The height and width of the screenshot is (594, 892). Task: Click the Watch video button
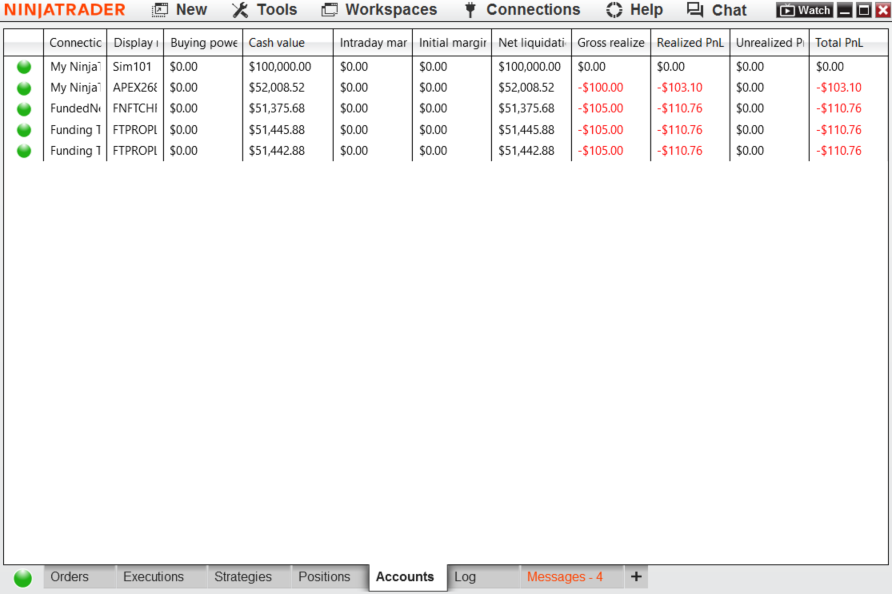[x=804, y=10]
